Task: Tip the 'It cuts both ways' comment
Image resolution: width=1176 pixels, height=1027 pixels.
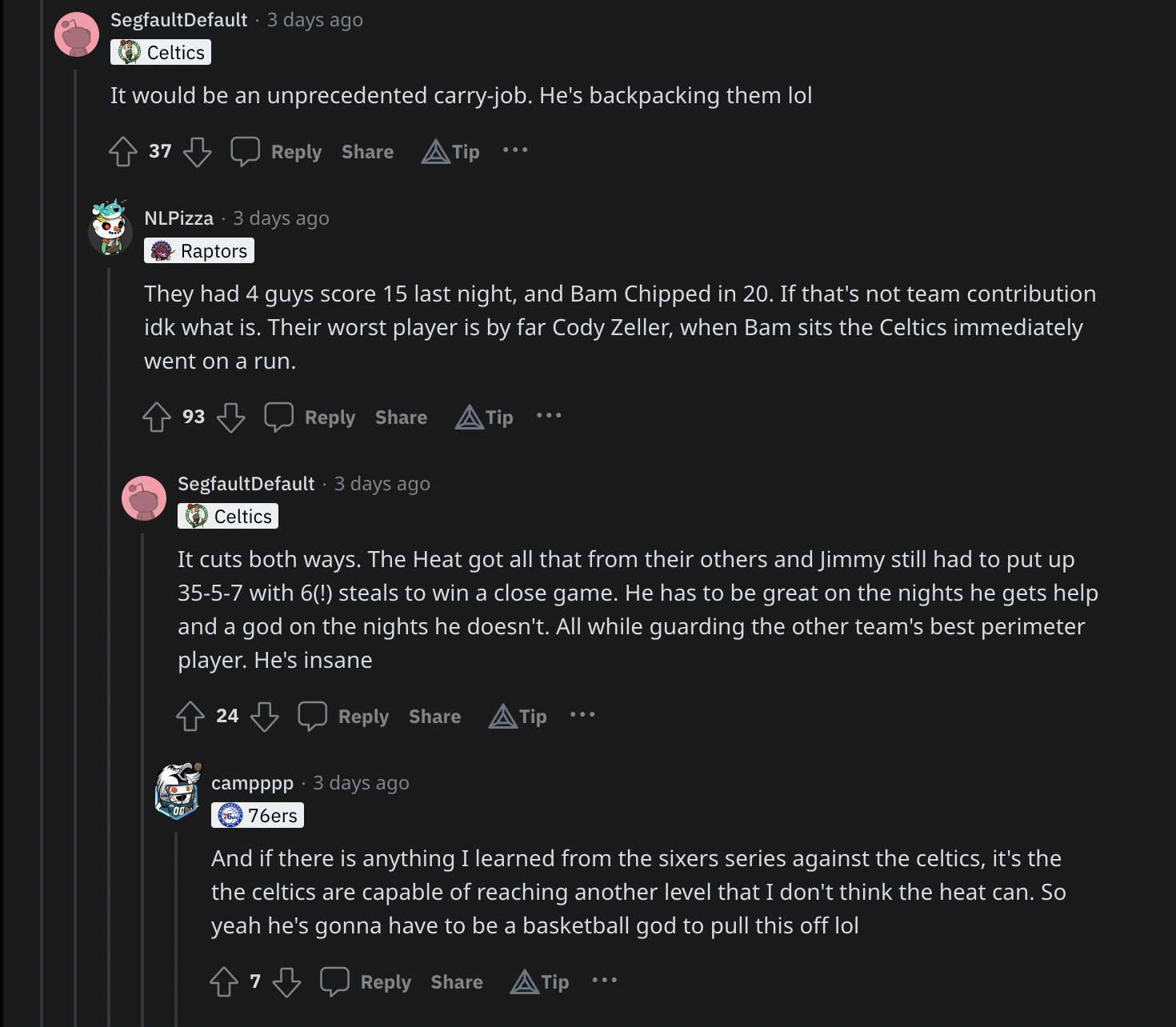Action: click(x=518, y=716)
